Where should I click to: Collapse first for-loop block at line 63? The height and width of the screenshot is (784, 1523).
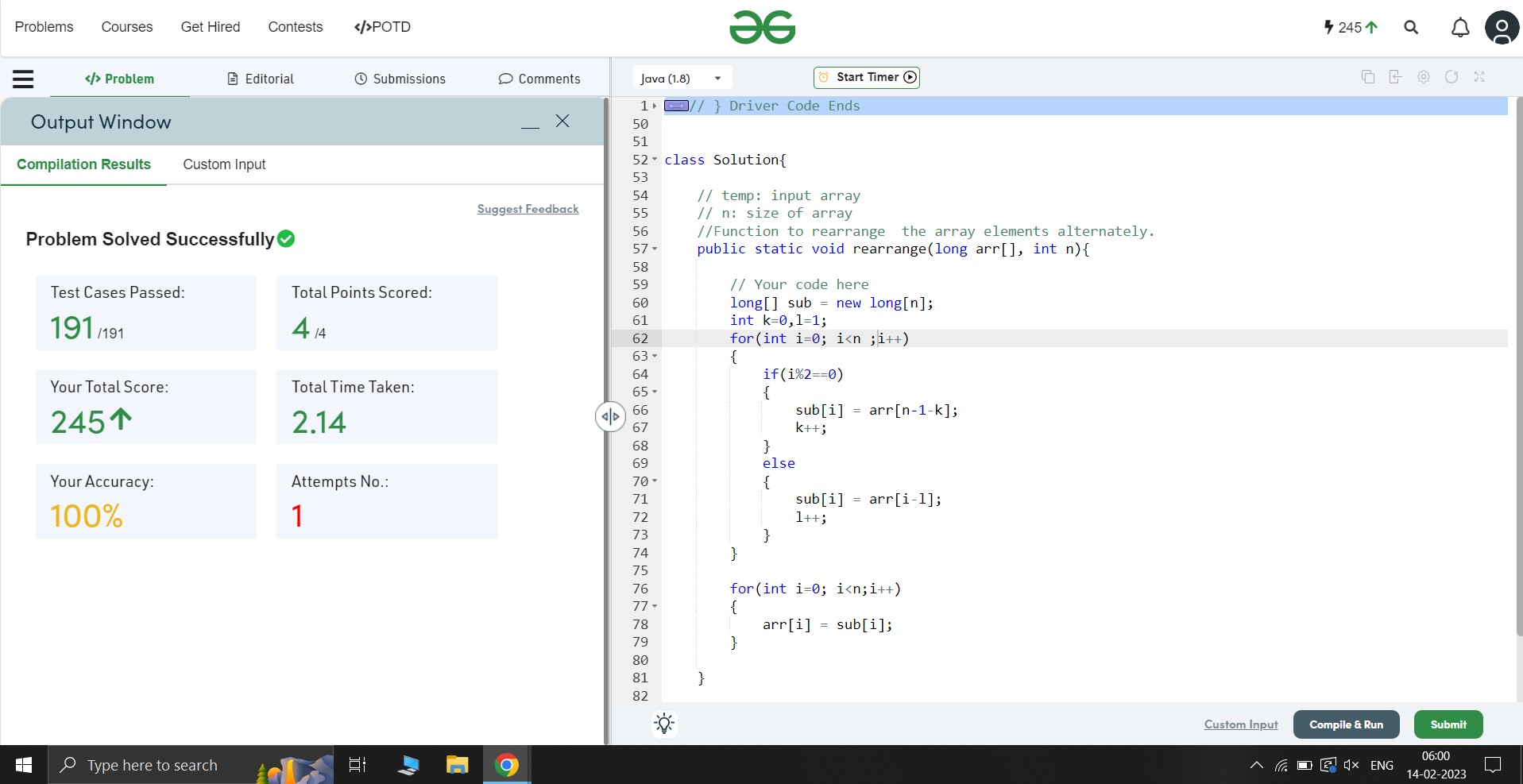pos(655,356)
